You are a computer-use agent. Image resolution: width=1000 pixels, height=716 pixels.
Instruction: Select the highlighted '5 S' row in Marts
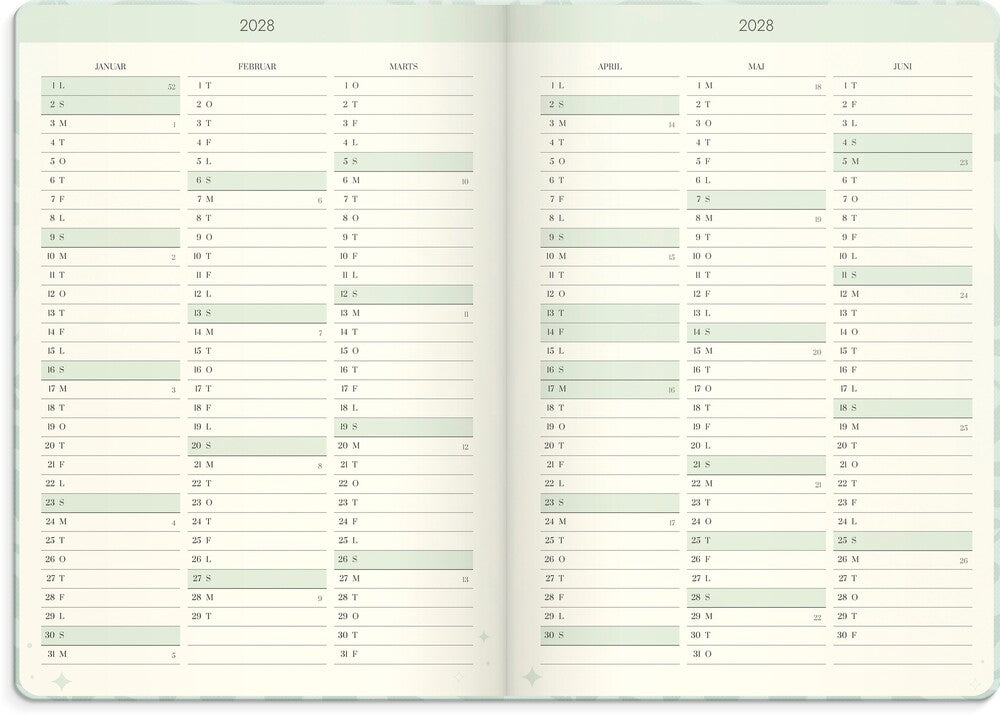click(x=404, y=162)
